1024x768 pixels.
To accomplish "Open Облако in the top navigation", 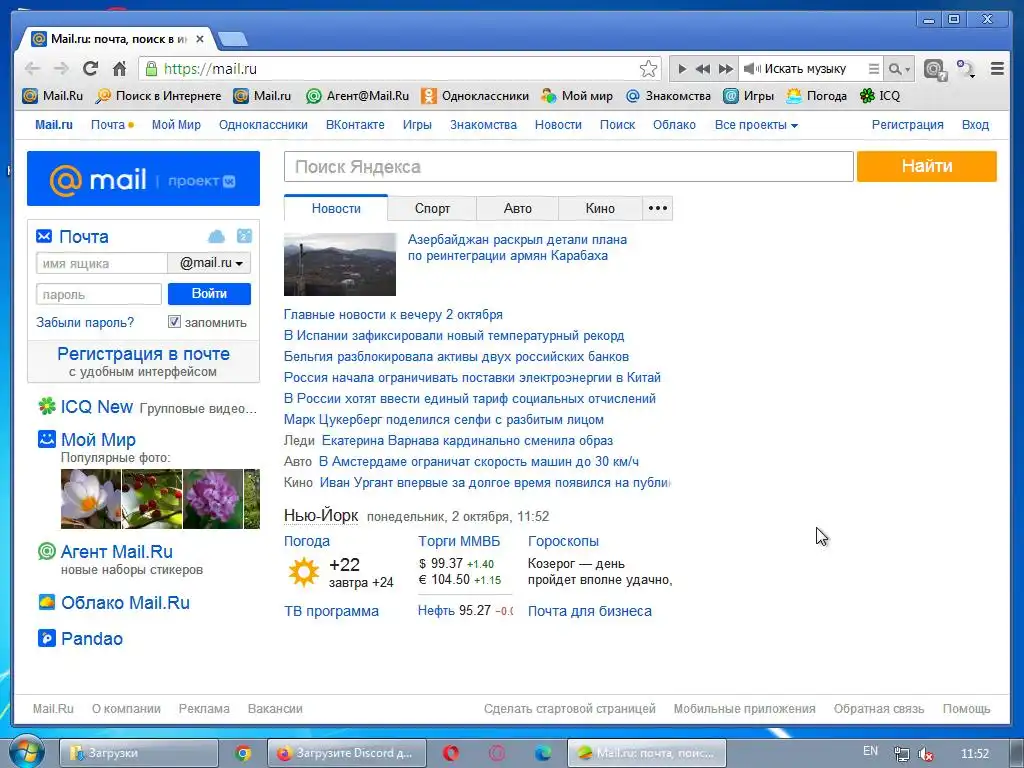I will coord(674,125).
